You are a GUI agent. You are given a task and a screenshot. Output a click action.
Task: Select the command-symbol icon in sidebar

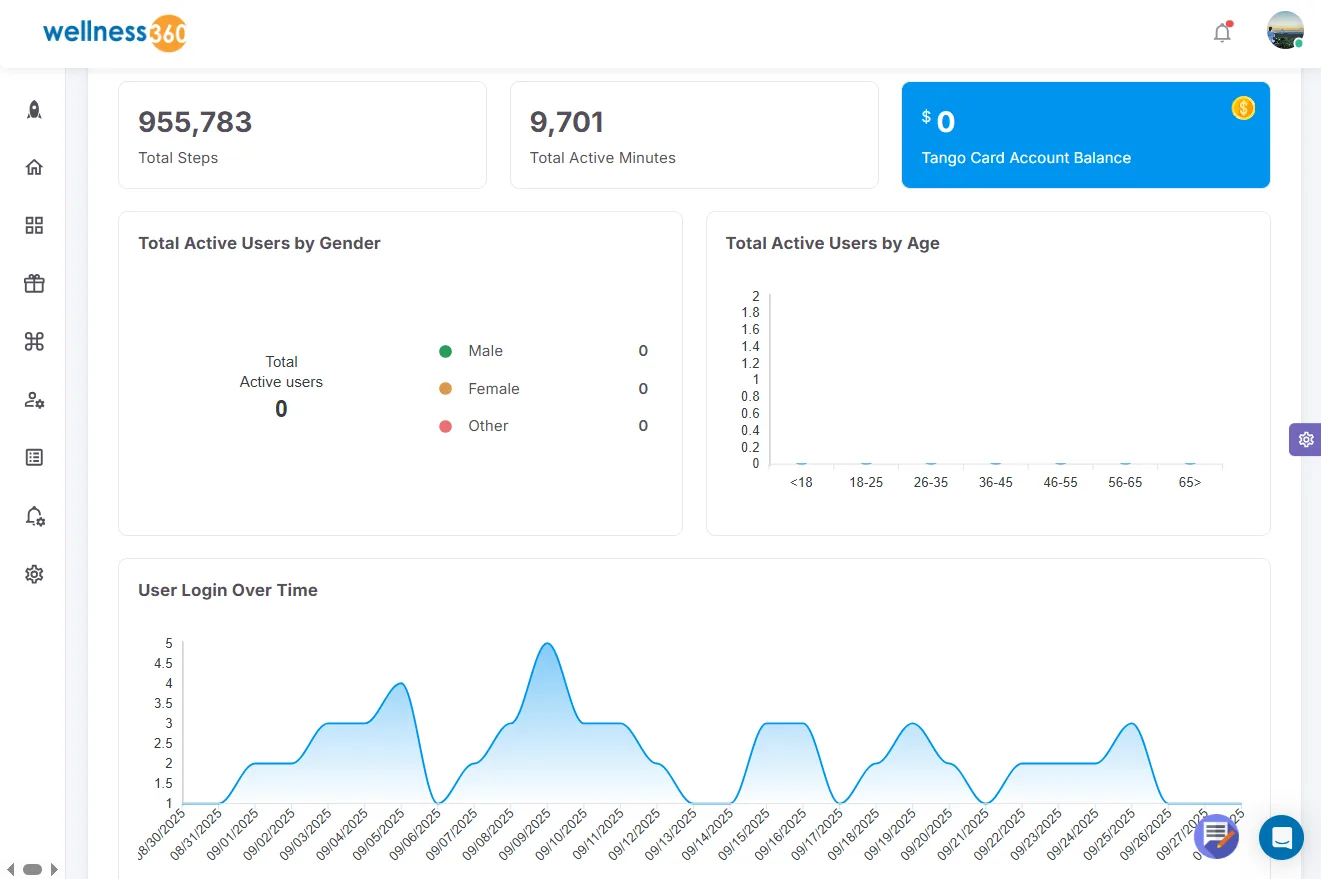(x=34, y=342)
